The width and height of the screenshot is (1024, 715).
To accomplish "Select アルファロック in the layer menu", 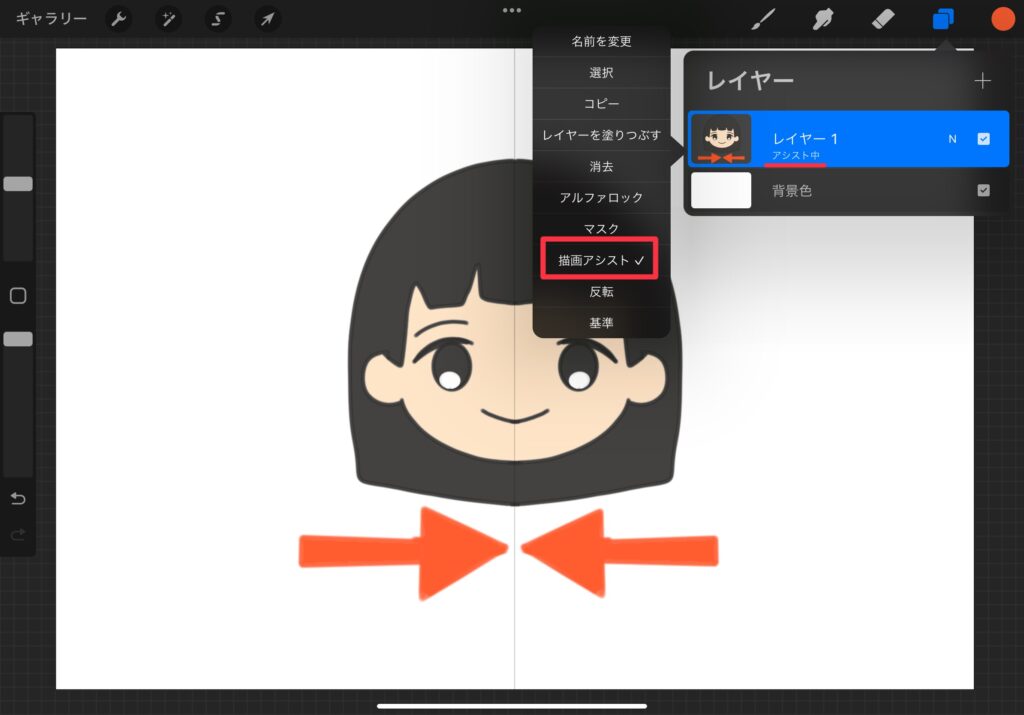I will coord(601,198).
